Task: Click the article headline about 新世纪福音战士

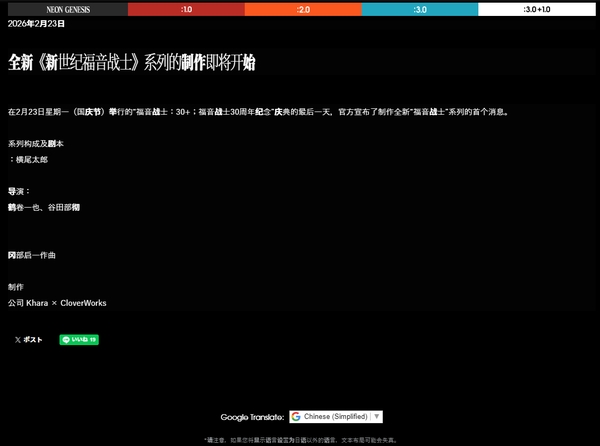Action: pyautogui.click(x=132, y=63)
